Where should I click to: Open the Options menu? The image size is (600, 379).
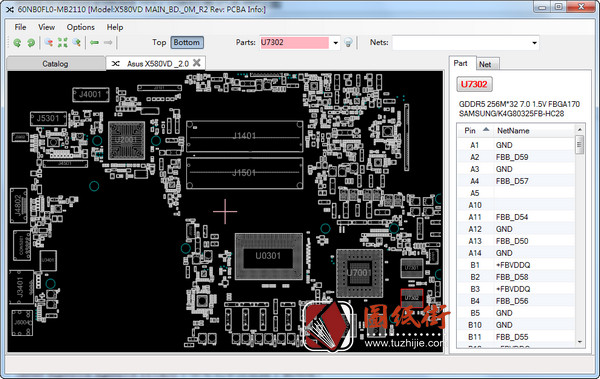pyautogui.click(x=80, y=27)
